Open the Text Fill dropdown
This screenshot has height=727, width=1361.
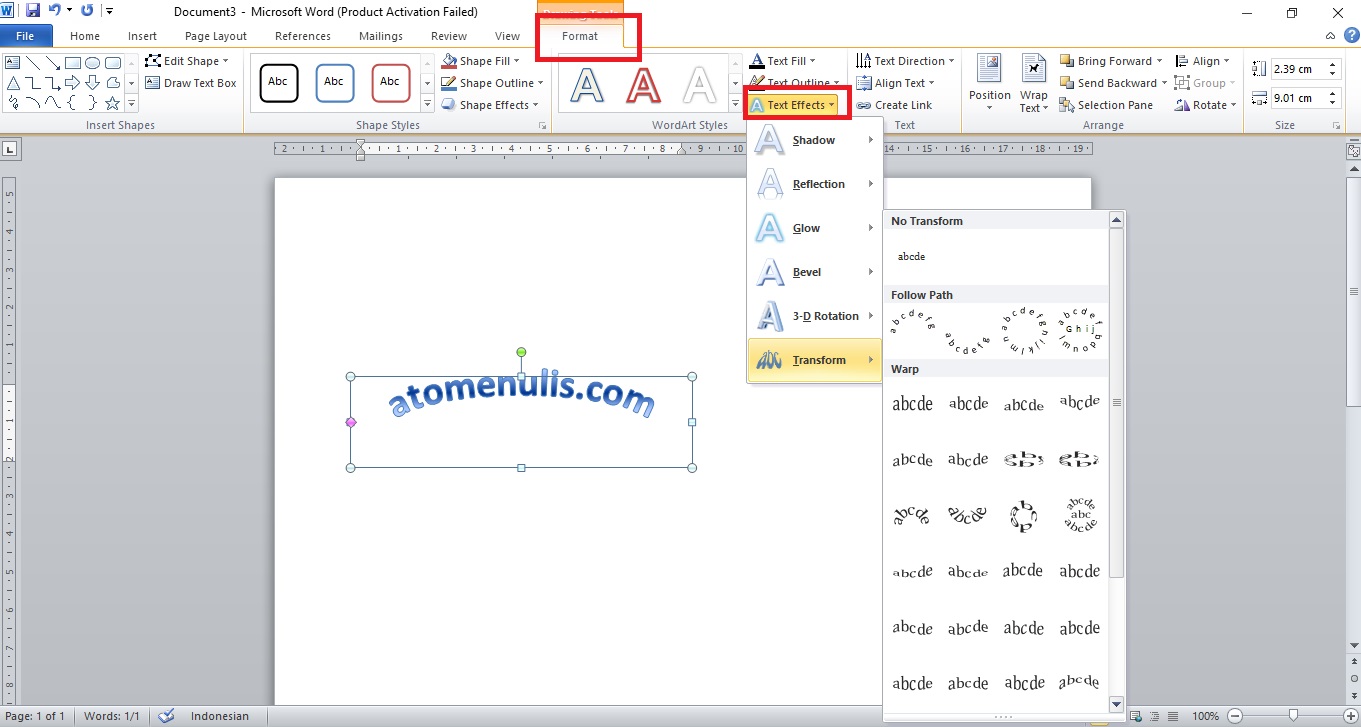tap(783, 61)
